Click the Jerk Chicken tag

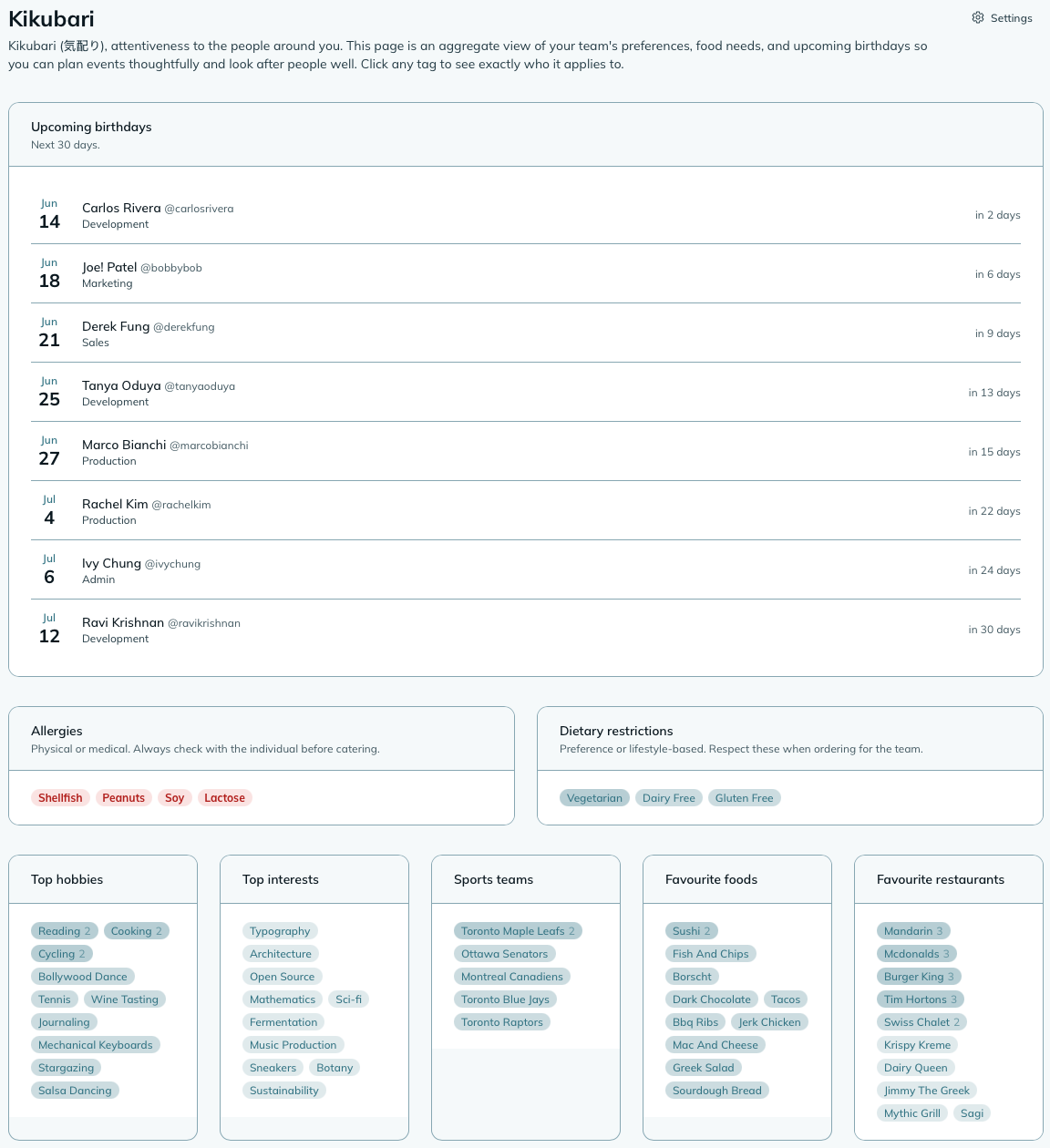pyautogui.click(x=769, y=1022)
